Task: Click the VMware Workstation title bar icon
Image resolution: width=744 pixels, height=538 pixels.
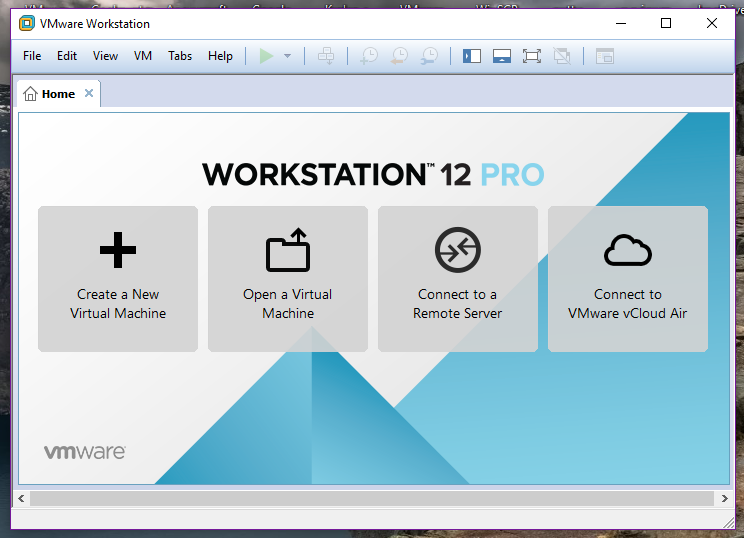Action: click(x=27, y=23)
